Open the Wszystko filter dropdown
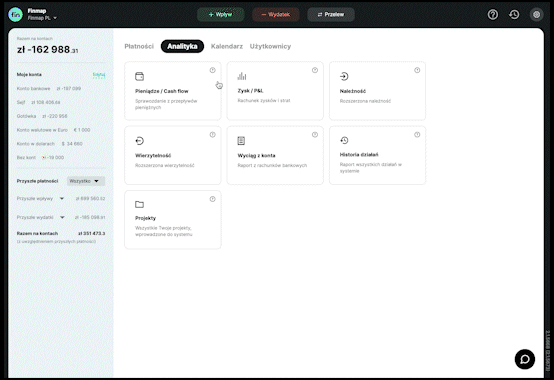Image resolution: width=554 pixels, height=380 pixels. pos(86,181)
